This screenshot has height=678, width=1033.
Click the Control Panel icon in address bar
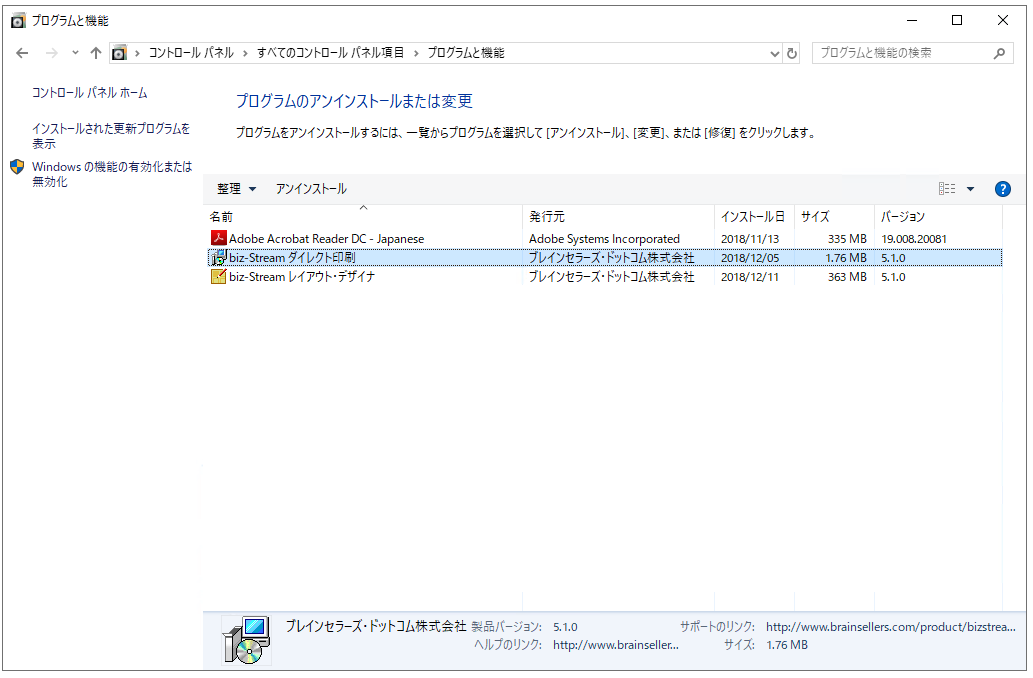pyautogui.click(x=119, y=53)
